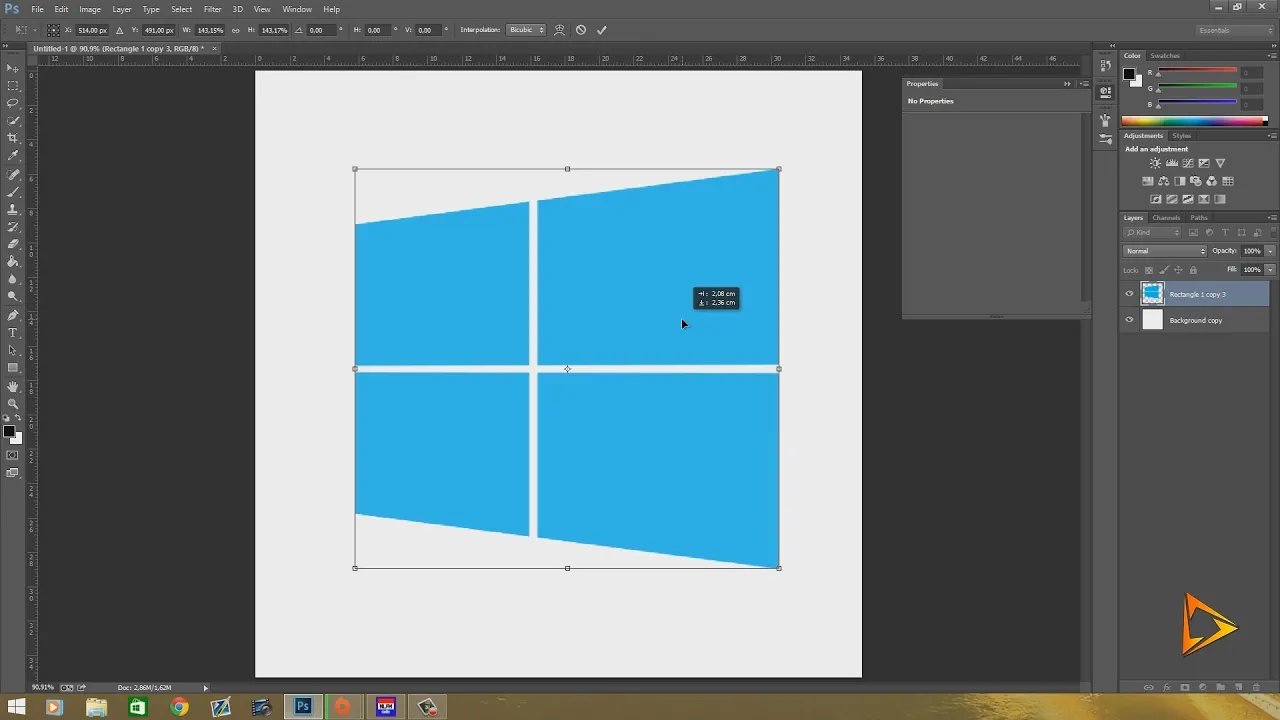Cancel the transform in options bar
The height and width of the screenshot is (720, 1280).
(581, 30)
